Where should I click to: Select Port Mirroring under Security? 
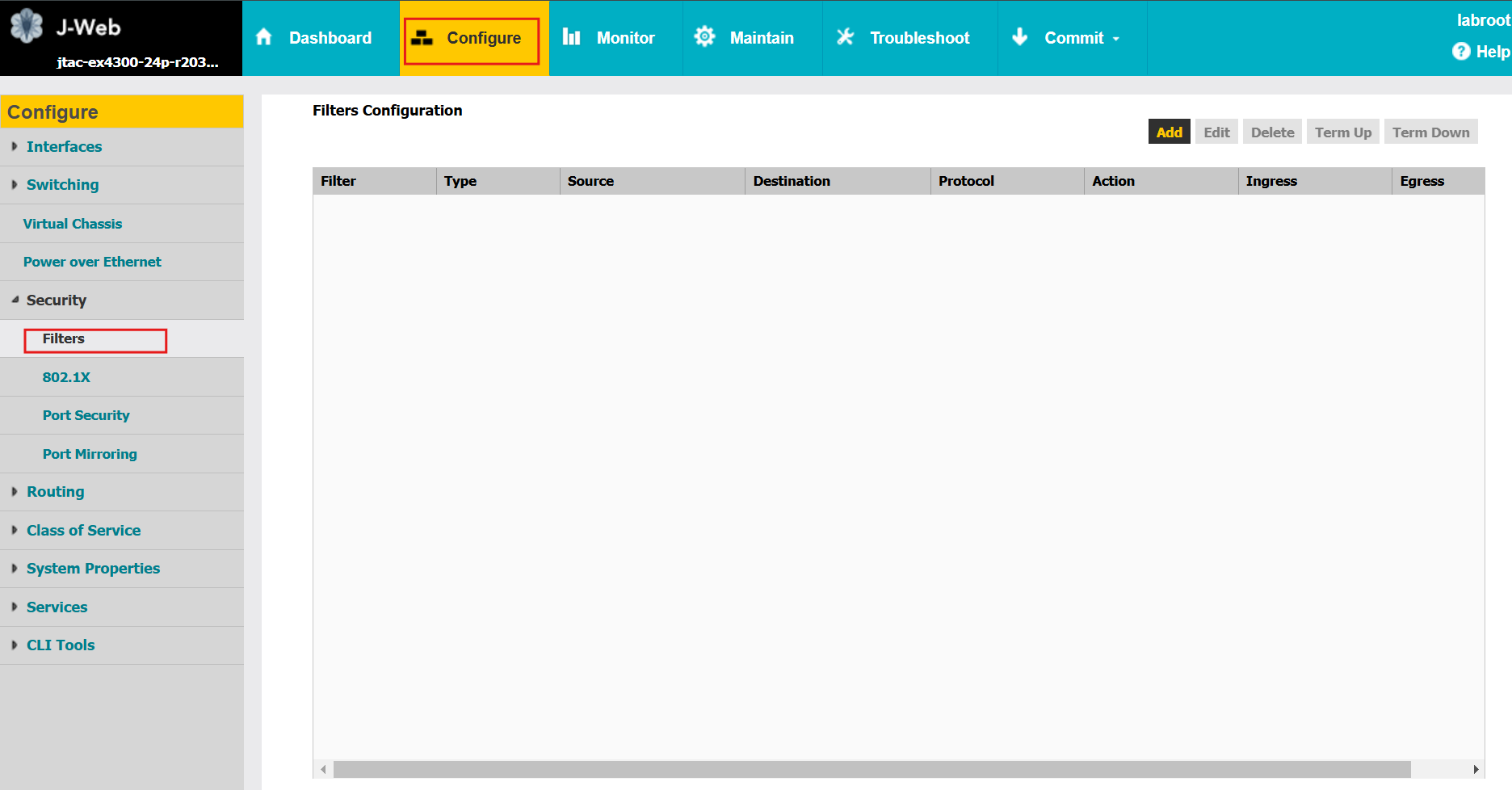click(x=90, y=453)
